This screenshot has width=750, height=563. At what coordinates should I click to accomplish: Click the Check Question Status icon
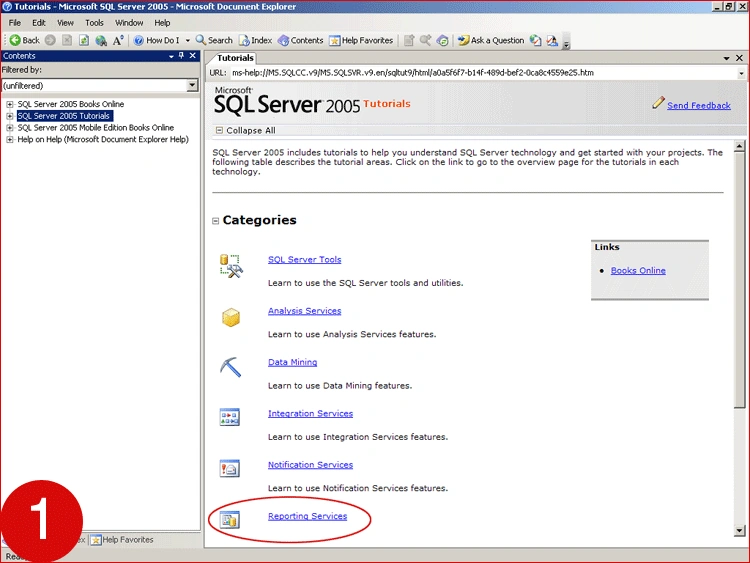(x=535, y=41)
